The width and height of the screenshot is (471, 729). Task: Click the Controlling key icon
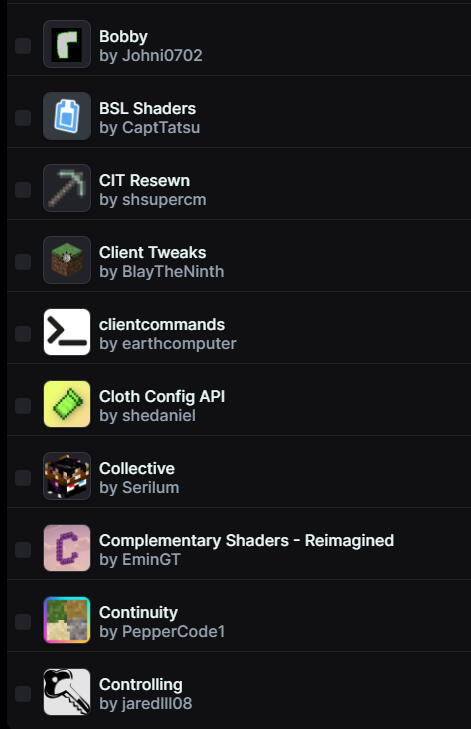click(67, 692)
